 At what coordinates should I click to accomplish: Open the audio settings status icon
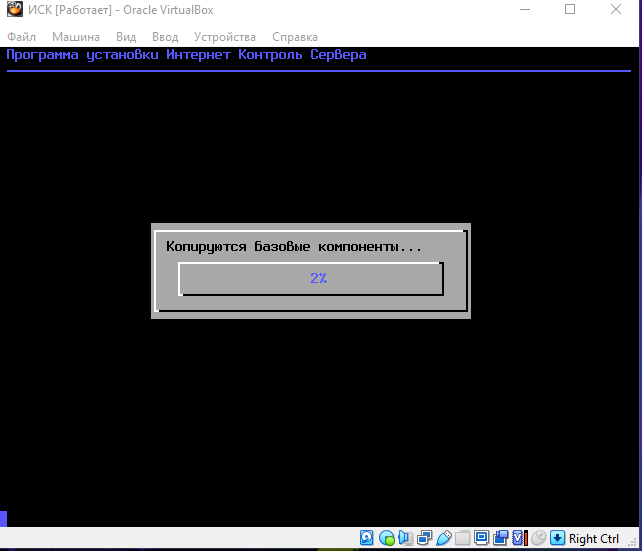[x=405, y=538]
